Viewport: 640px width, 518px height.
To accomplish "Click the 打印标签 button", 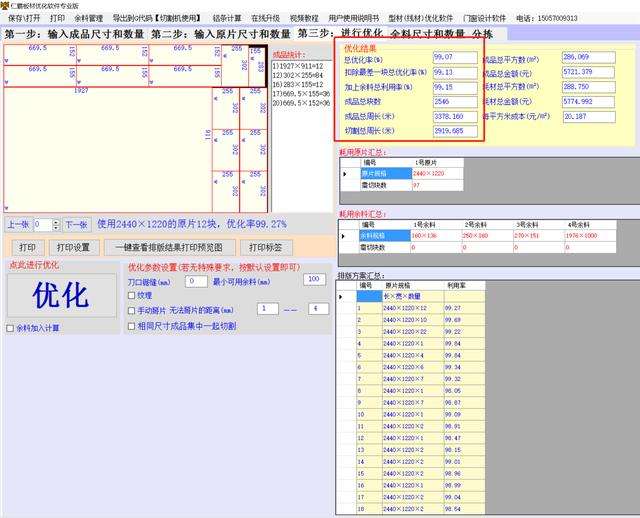I will pyautogui.click(x=265, y=247).
